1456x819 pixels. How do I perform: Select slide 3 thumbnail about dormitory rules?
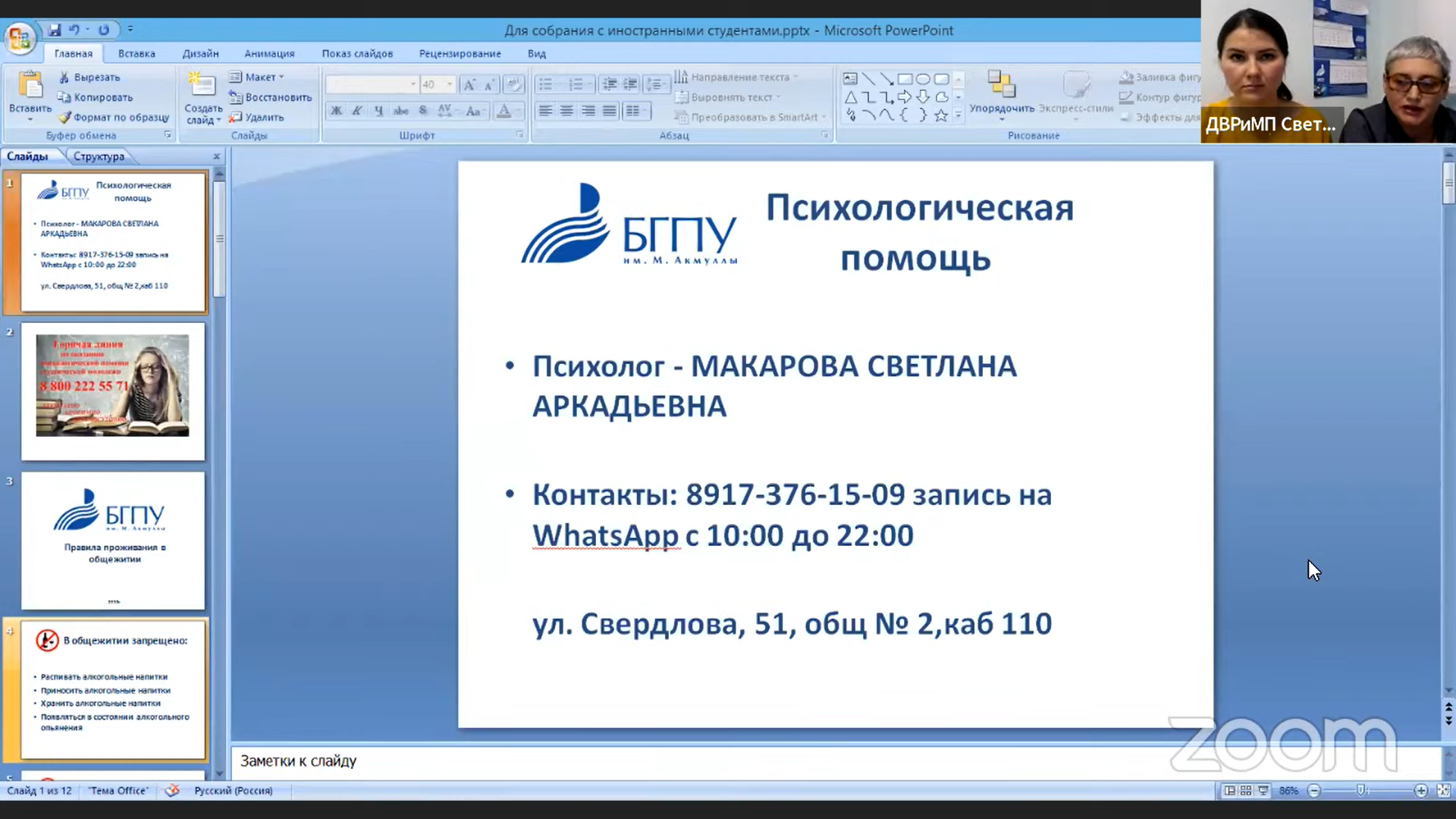tap(113, 540)
